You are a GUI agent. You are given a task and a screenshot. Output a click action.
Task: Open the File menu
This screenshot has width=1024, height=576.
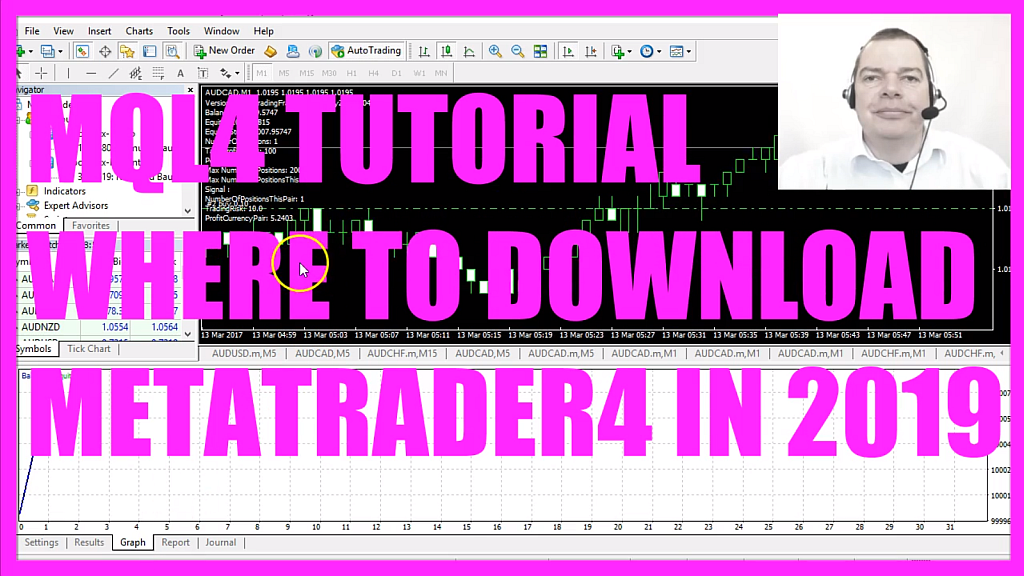pos(31,31)
